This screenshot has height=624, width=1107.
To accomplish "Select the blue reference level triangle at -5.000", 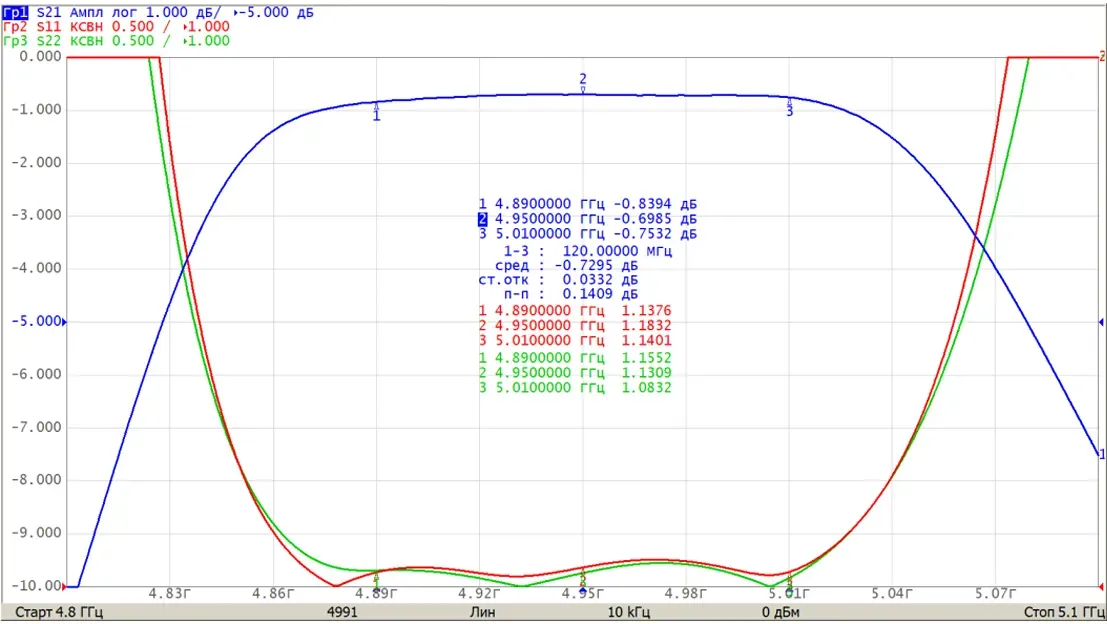I will pyautogui.click(x=64, y=322).
